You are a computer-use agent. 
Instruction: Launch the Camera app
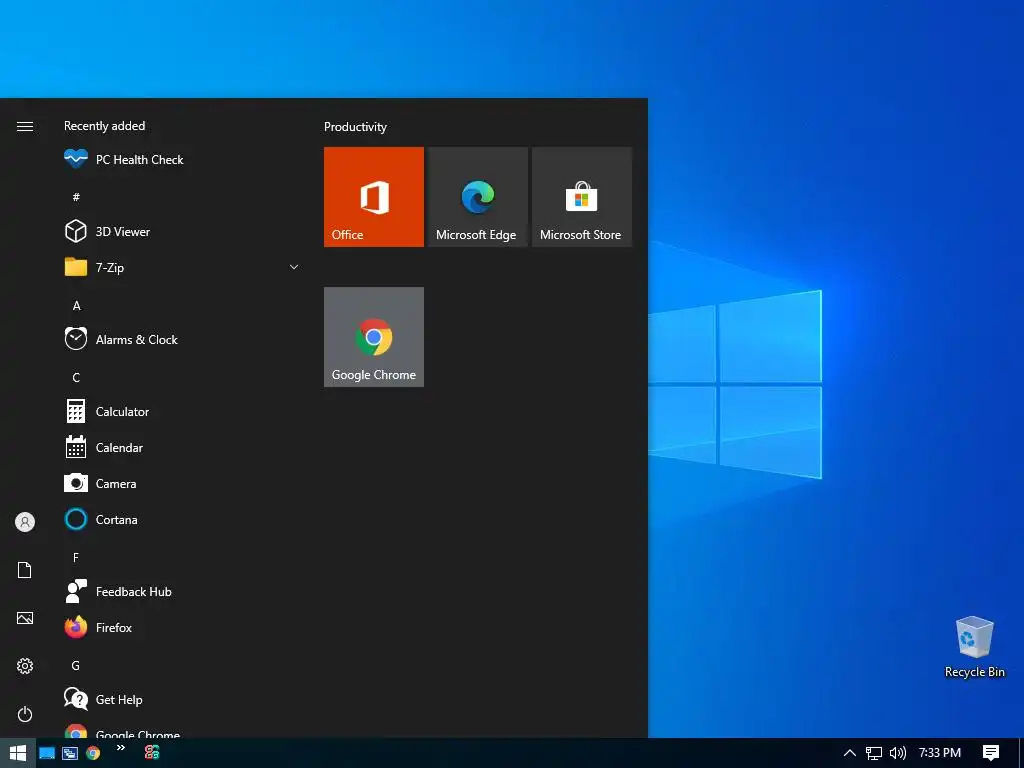[181, 483]
